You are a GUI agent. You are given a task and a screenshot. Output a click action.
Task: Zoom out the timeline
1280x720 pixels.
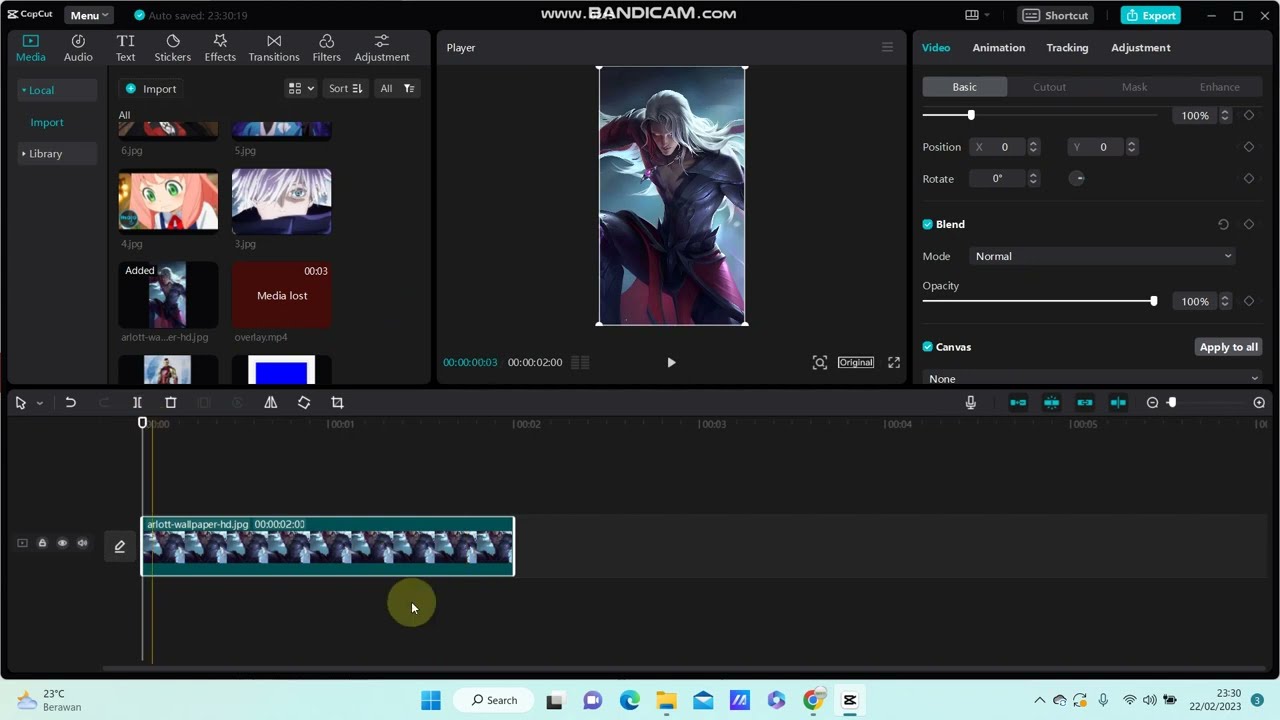click(x=1152, y=402)
